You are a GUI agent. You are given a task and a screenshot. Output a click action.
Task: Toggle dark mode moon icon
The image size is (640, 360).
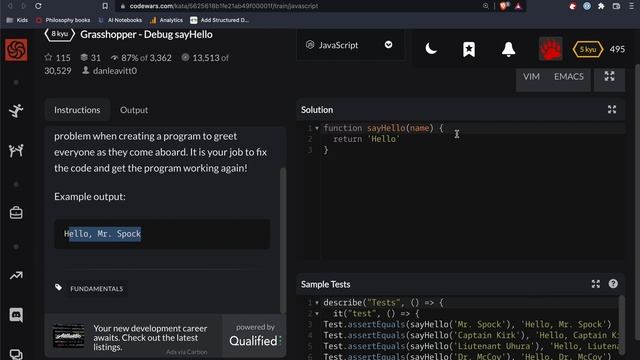point(431,49)
